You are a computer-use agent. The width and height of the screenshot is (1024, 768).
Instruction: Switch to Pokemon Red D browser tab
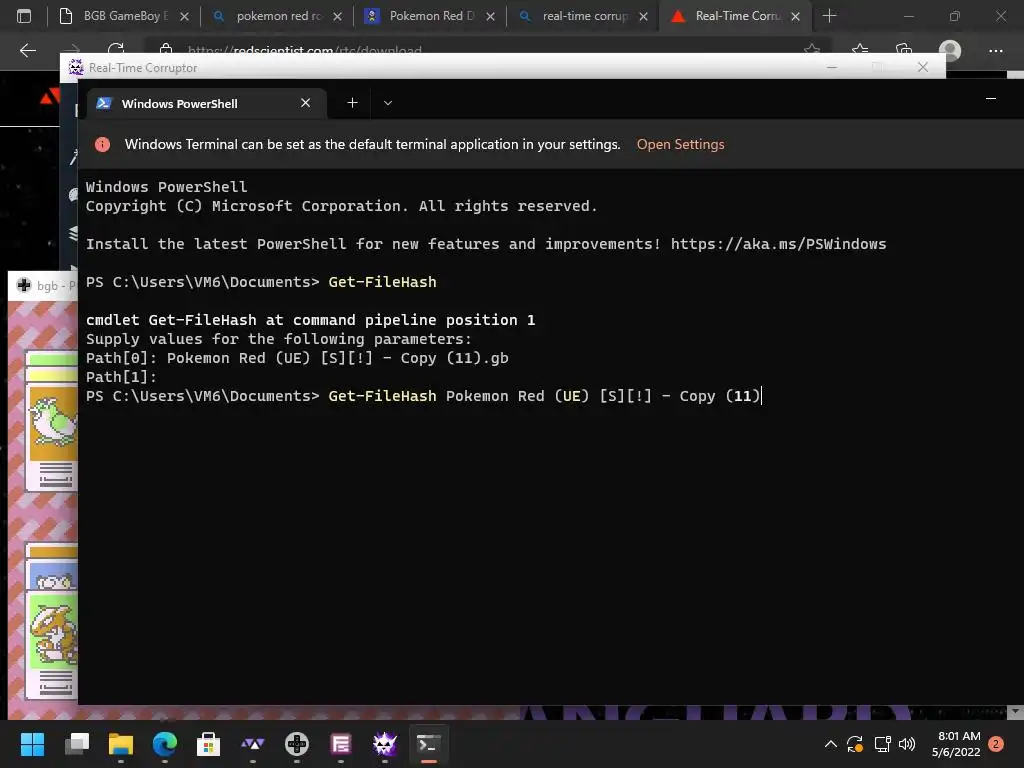coord(431,16)
